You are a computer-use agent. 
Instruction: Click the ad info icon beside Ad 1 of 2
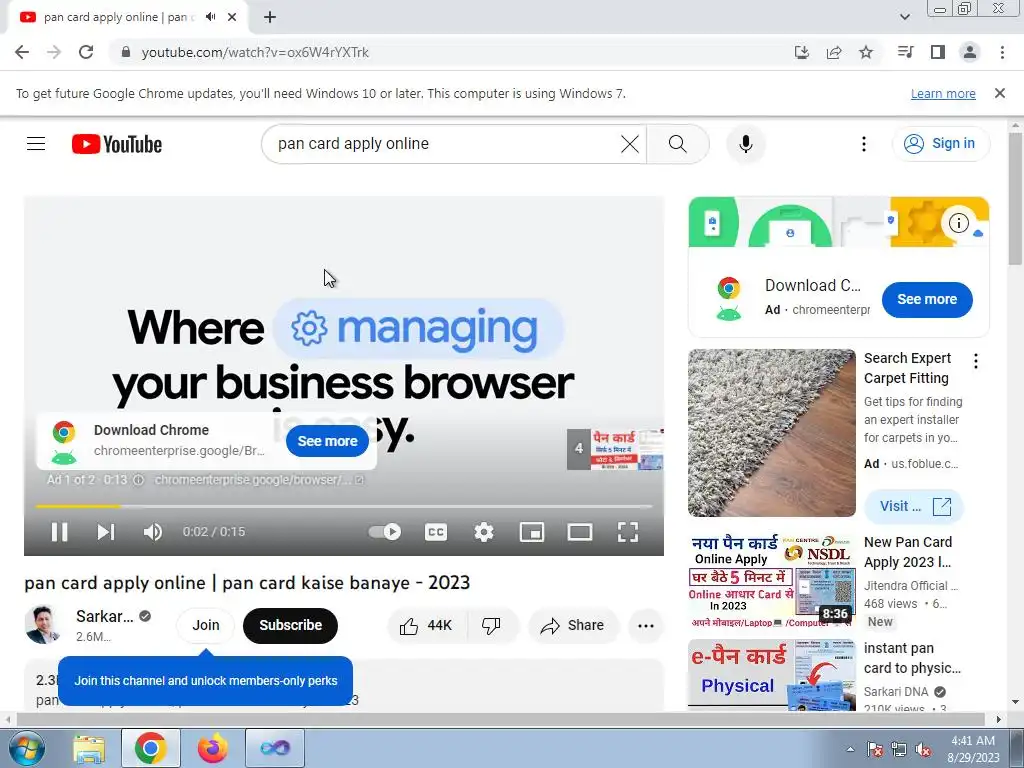click(x=138, y=480)
